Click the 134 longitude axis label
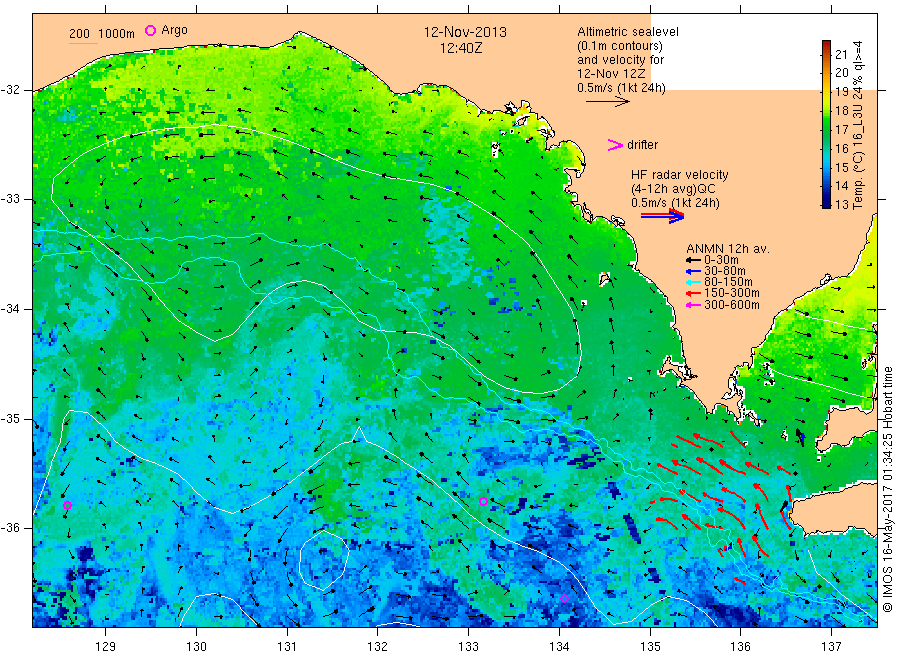900x660 pixels. coord(559,647)
